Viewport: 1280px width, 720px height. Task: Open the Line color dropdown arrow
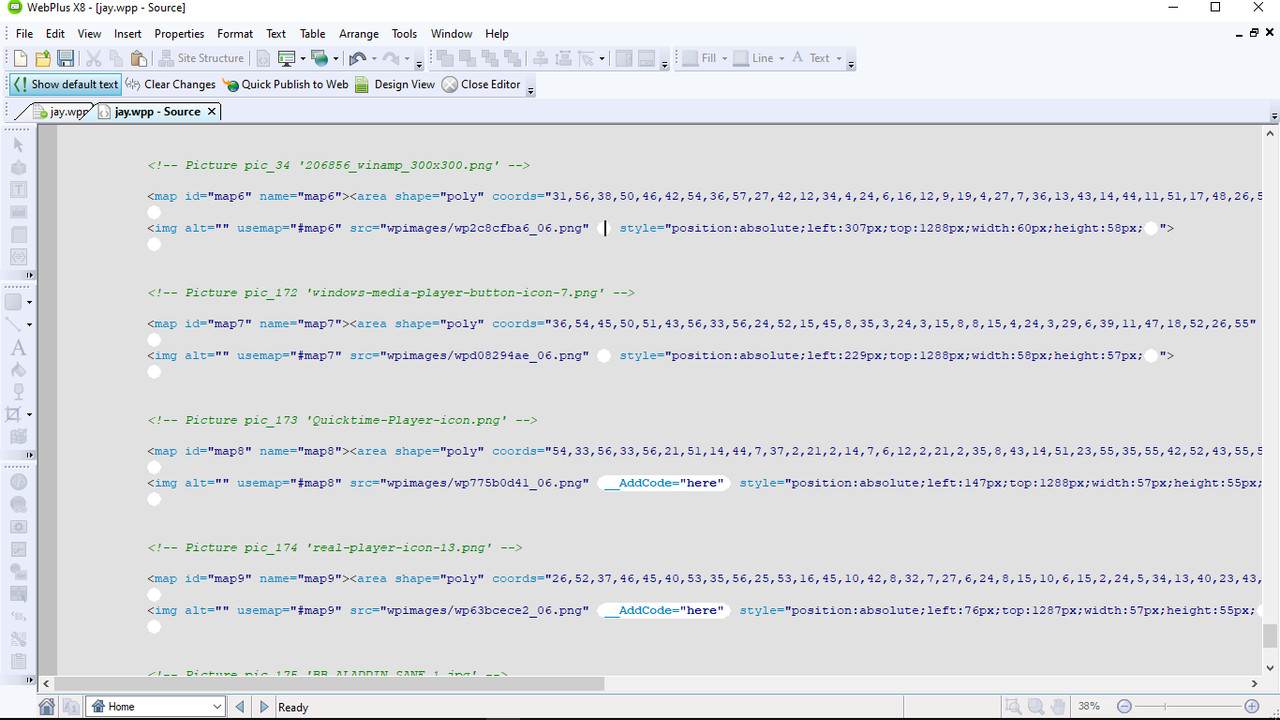[x=781, y=59]
